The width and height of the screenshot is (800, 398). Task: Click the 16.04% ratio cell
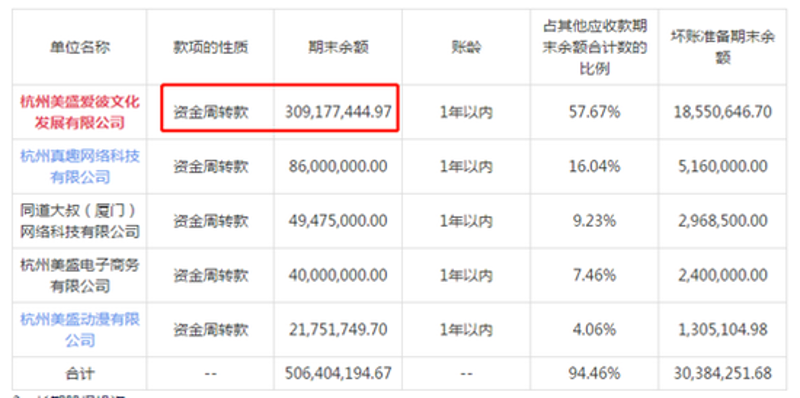(594, 166)
